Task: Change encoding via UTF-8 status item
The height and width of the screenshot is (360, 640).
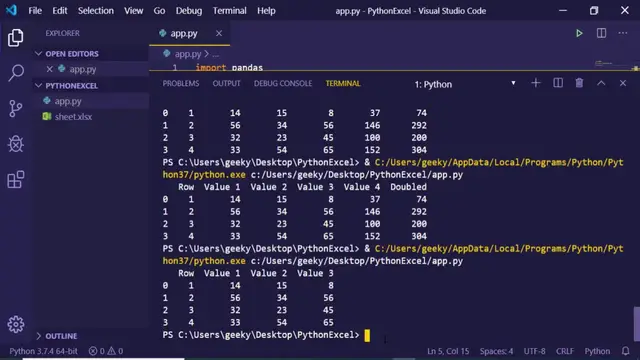Action: [534, 351]
